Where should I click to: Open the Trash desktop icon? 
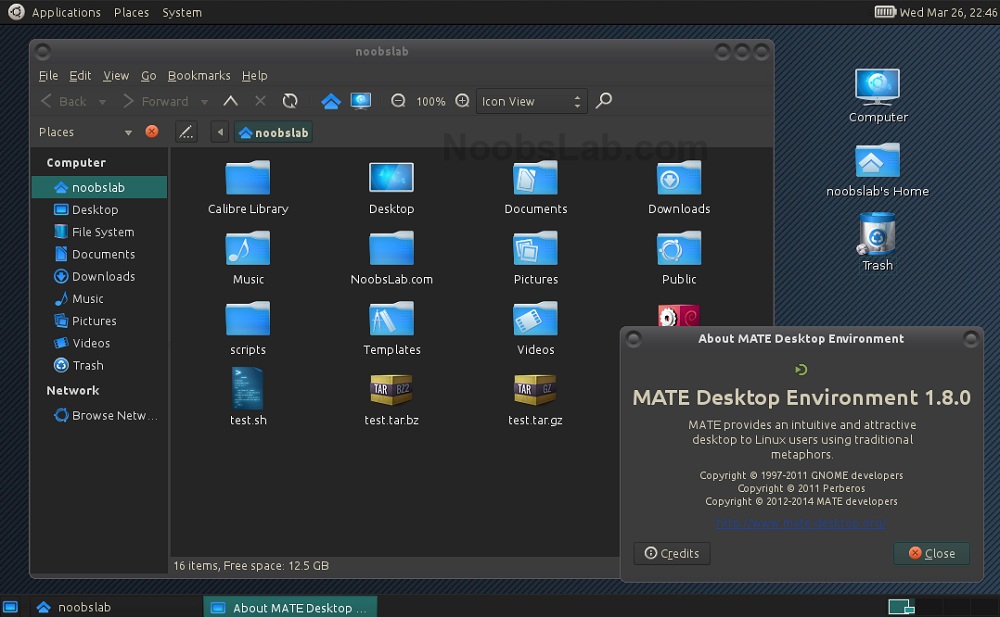pyautogui.click(x=878, y=242)
